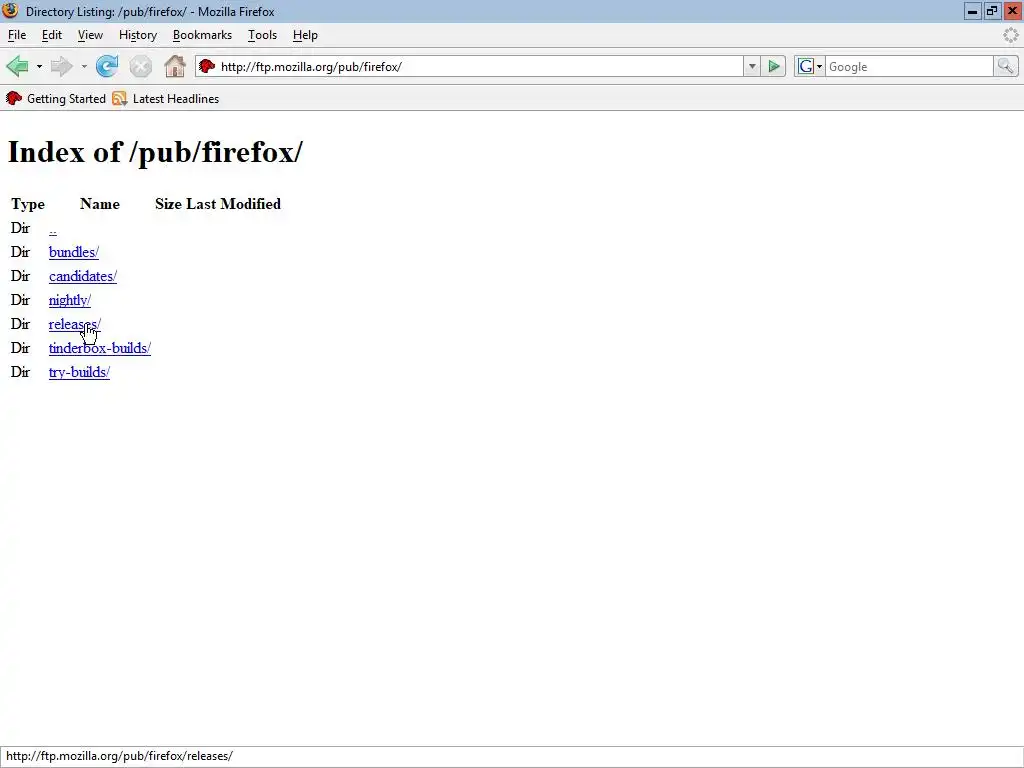Viewport: 1024px width, 768px height.
Task: Open the Help menu
Action: tap(305, 35)
